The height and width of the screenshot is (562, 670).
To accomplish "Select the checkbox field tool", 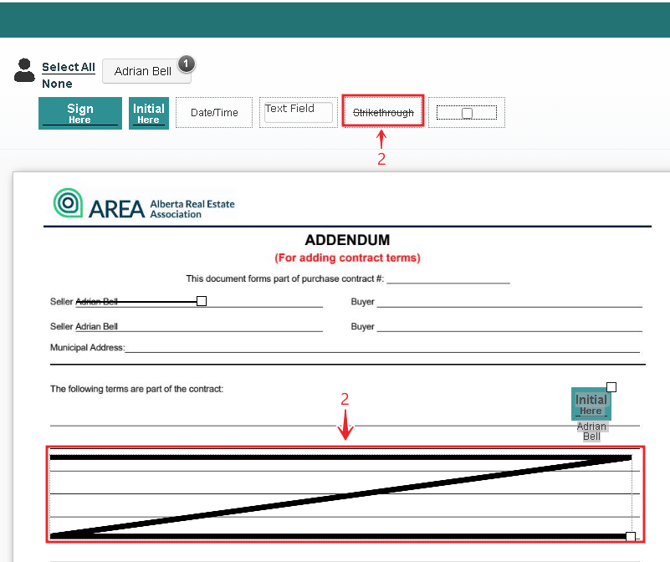I will (x=467, y=113).
